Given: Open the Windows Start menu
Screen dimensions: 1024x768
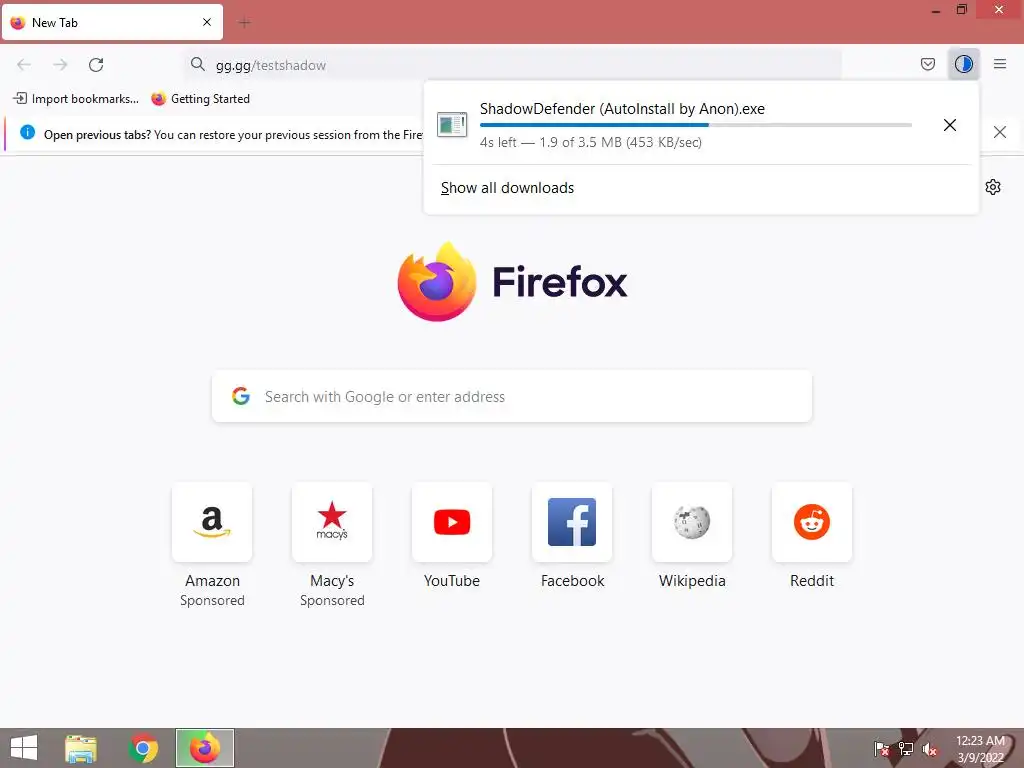Looking at the screenshot, I should (24, 748).
